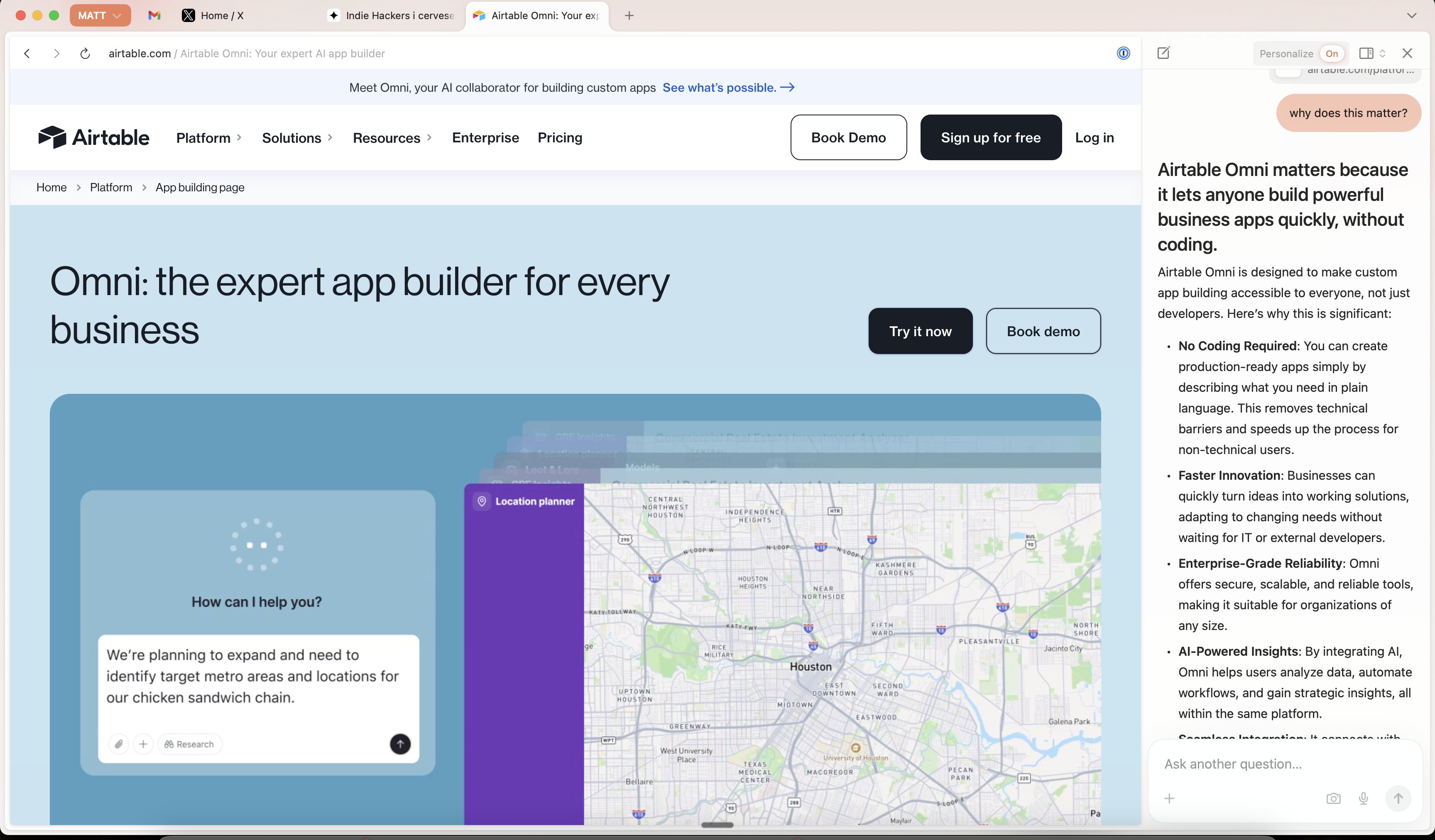Open the Enterprise nav item
This screenshot has width=1435, height=840.
coord(485,138)
